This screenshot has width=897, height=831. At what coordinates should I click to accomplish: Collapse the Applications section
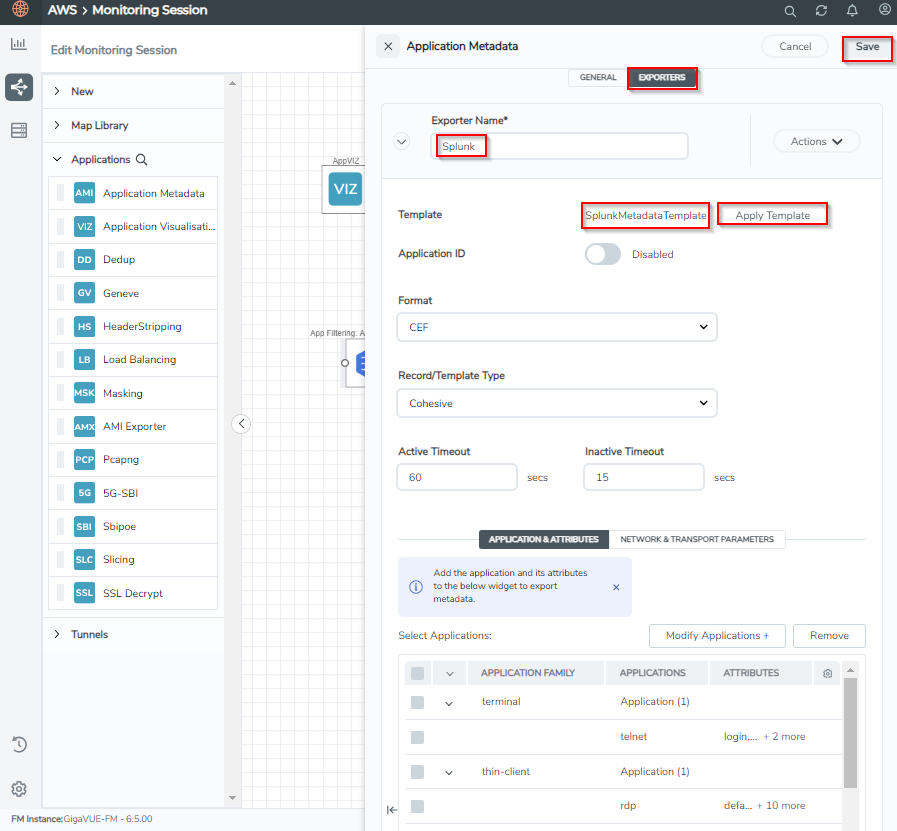point(57,159)
